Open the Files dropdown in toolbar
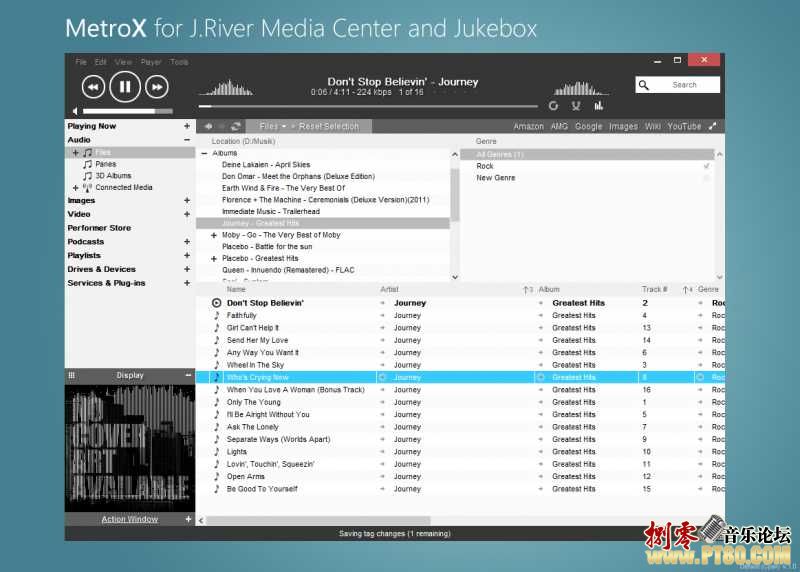Image resolution: width=800 pixels, height=572 pixels. pos(273,126)
